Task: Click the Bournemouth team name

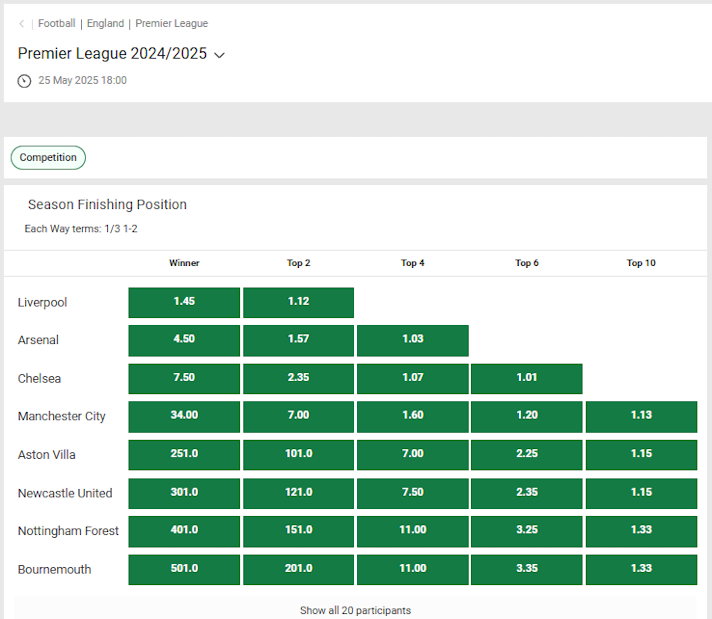Action: tap(54, 569)
